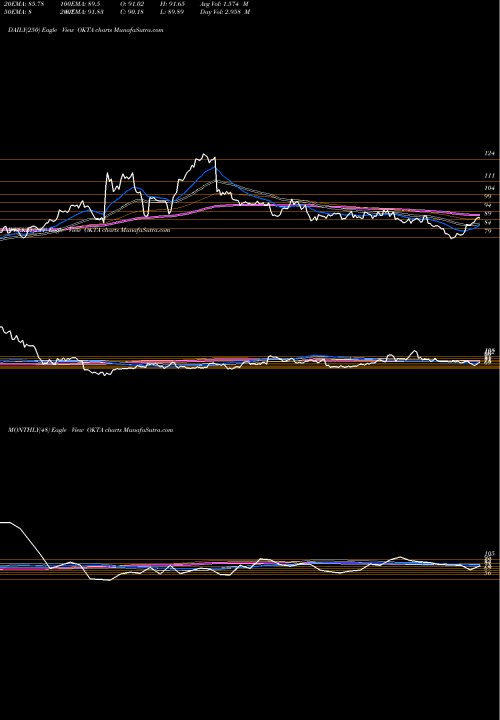This screenshot has width=500, height=720.
Task: Click the open price O: 91.02
Action: pos(132,4)
